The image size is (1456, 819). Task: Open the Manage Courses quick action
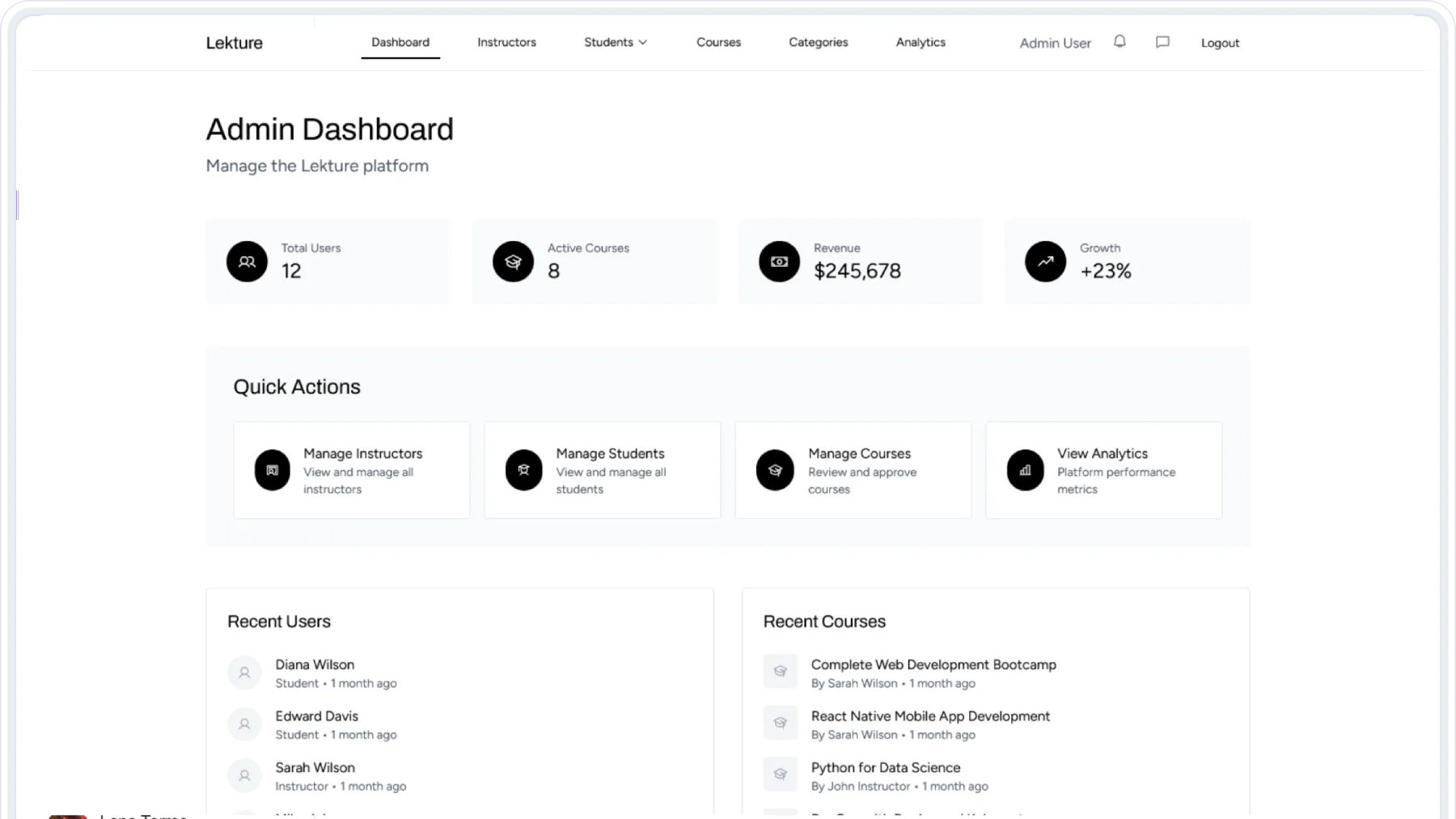click(853, 471)
